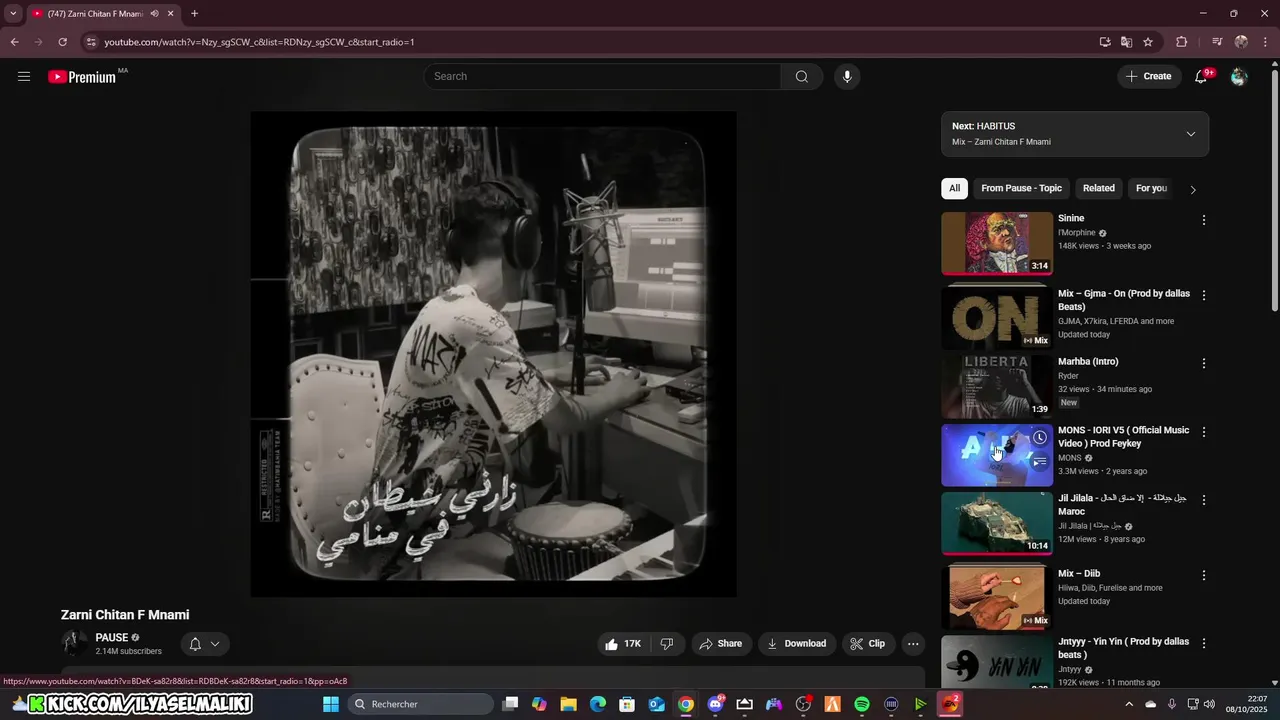Open options for Jntyyy - Yin Yin
Image resolution: width=1280 pixels, height=720 pixels.
(1204, 643)
